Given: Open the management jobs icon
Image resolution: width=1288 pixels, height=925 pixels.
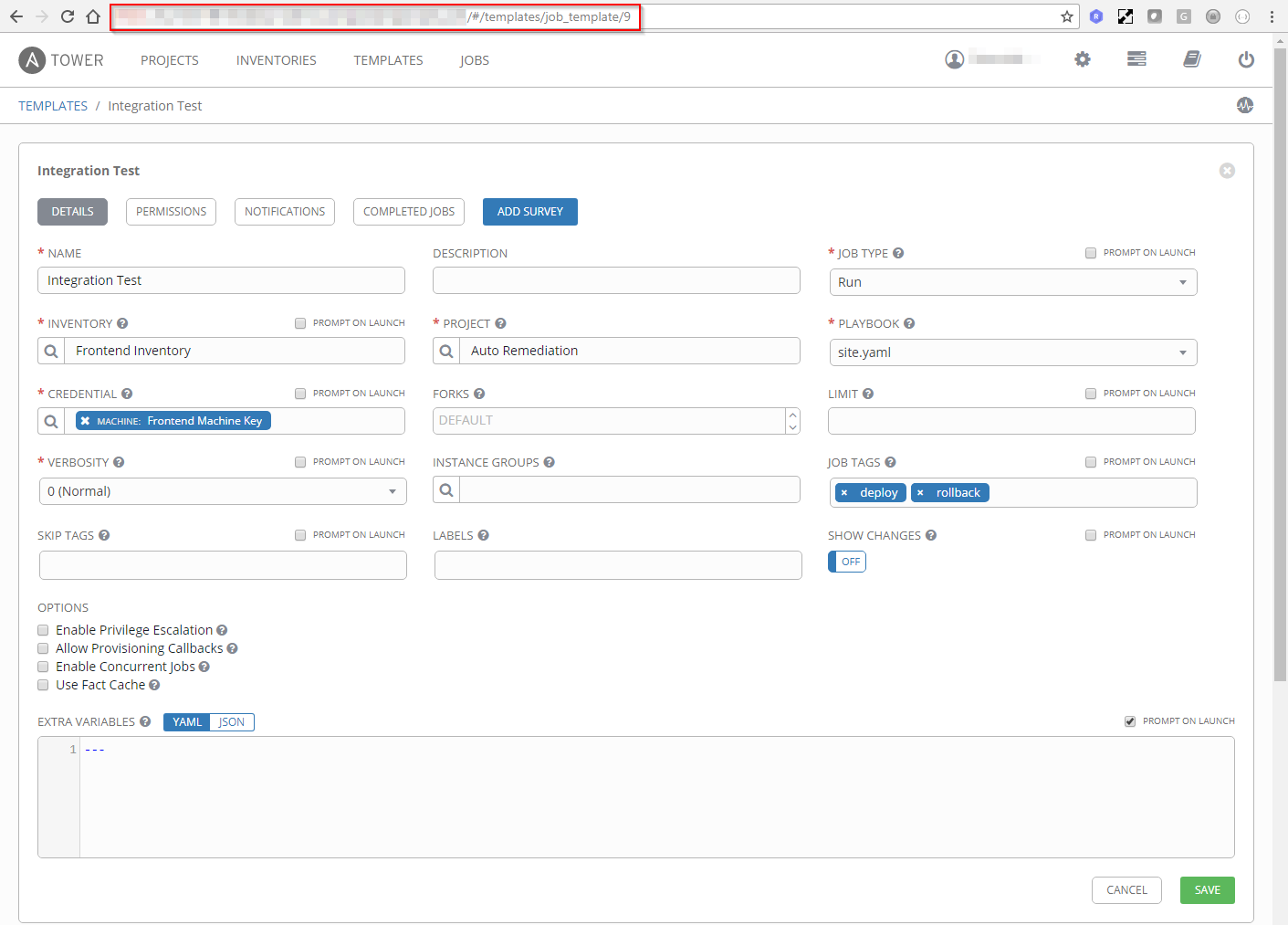Looking at the screenshot, I should click(1136, 59).
